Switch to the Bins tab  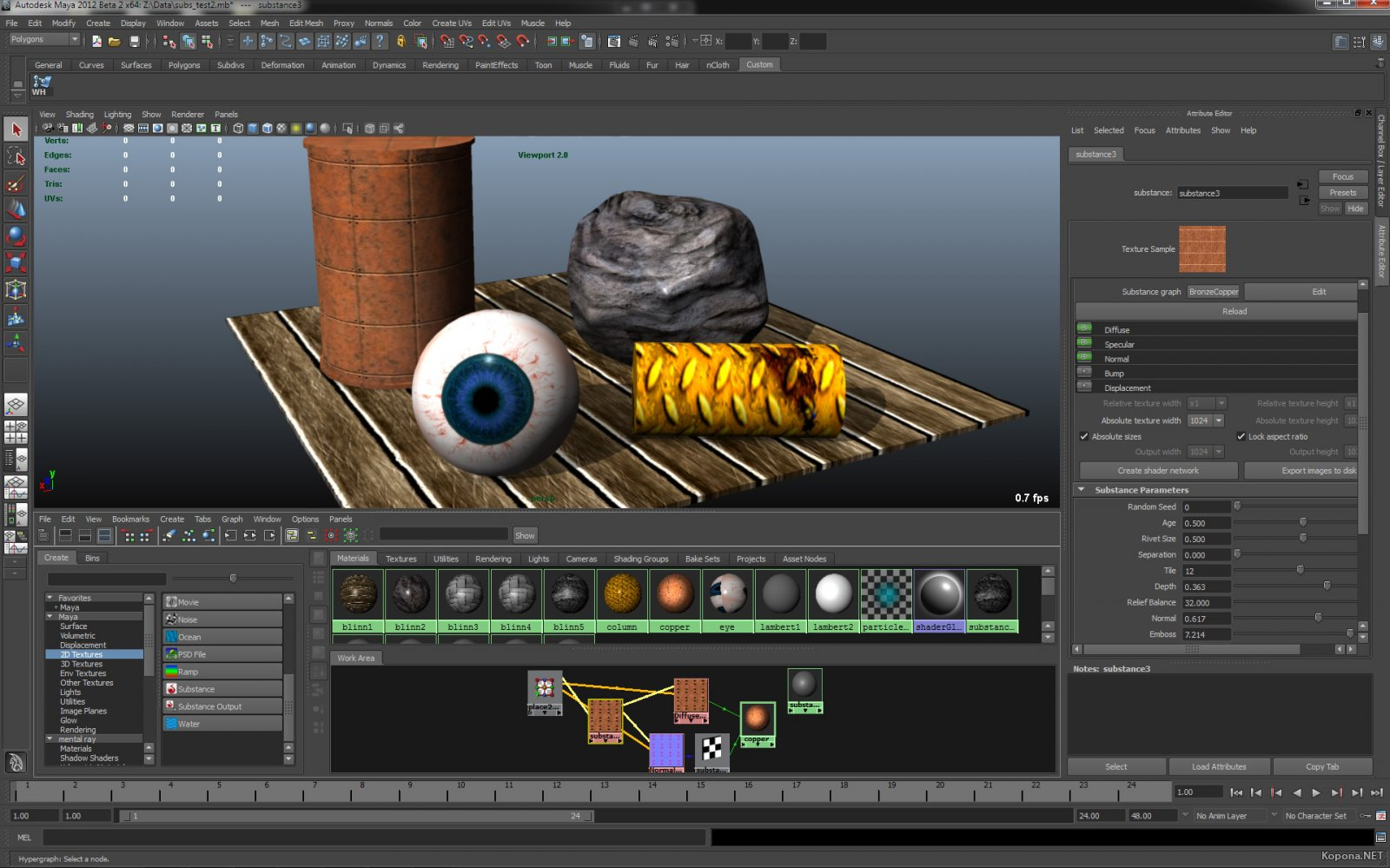(x=92, y=558)
